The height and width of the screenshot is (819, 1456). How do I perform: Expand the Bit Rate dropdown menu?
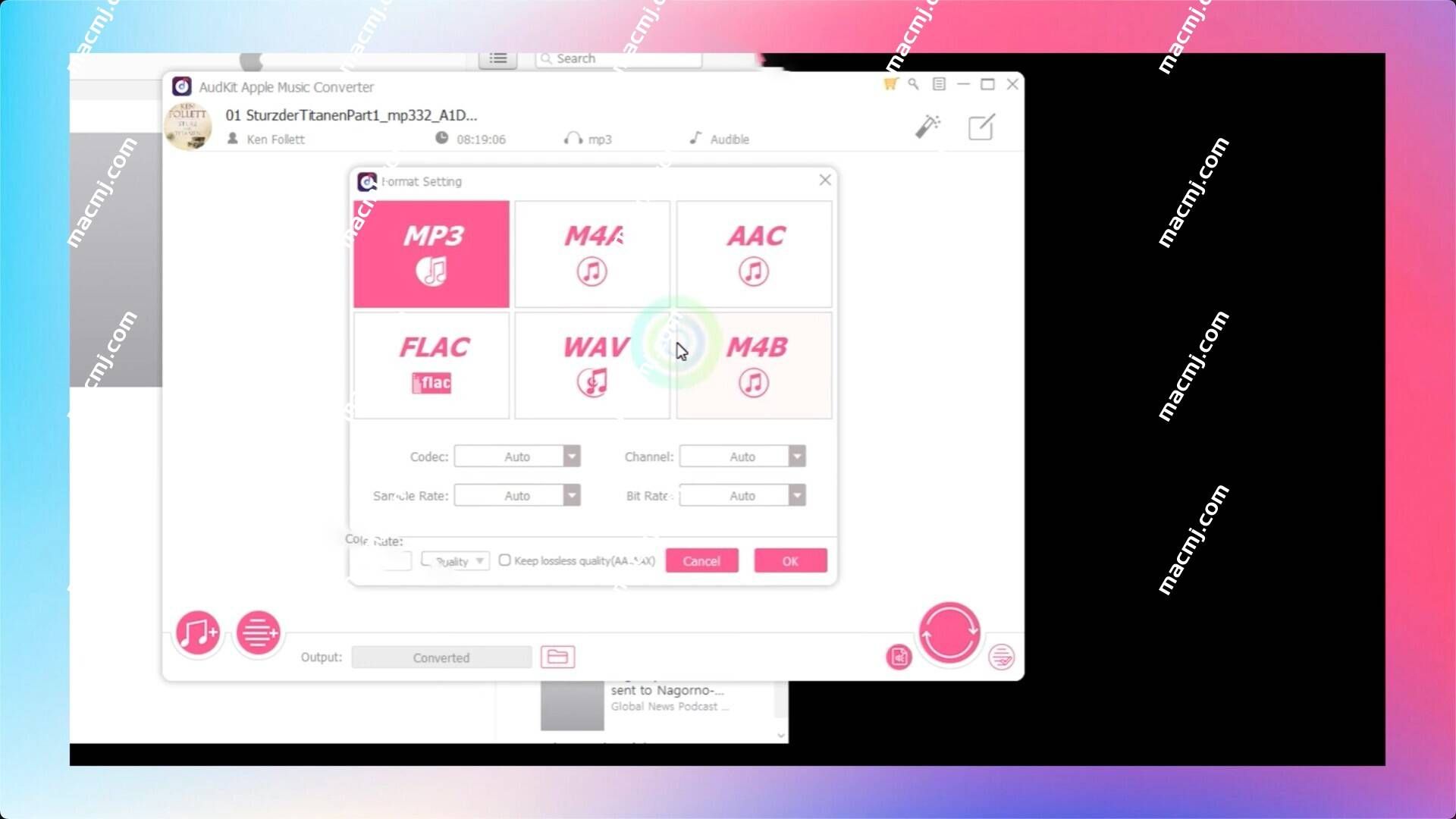(x=797, y=495)
